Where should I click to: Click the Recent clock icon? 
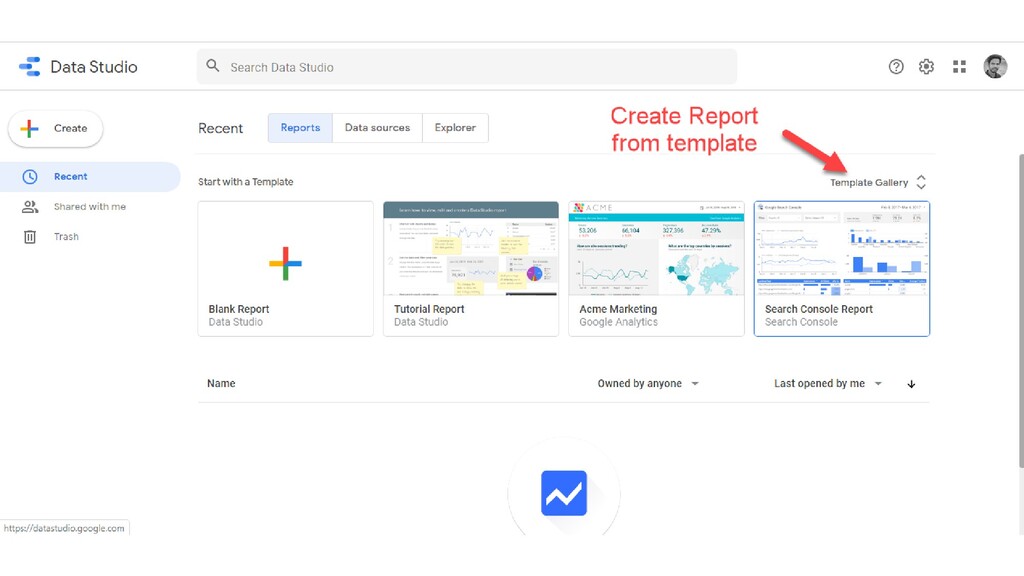pos(30,177)
